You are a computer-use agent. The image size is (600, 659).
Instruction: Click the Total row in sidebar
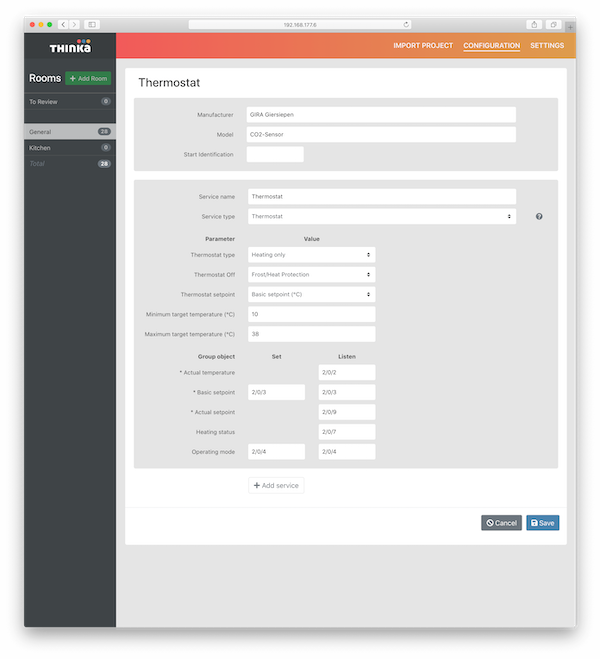point(70,163)
